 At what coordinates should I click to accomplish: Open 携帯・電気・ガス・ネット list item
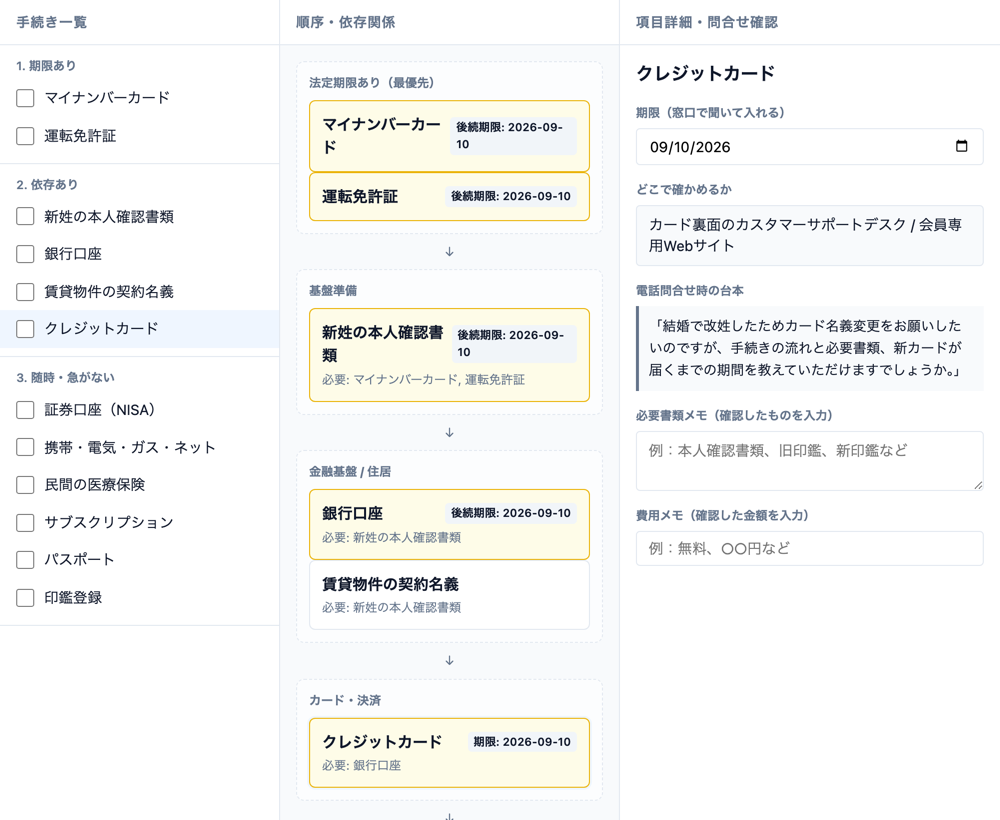pyautogui.click(x=139, y=447)
